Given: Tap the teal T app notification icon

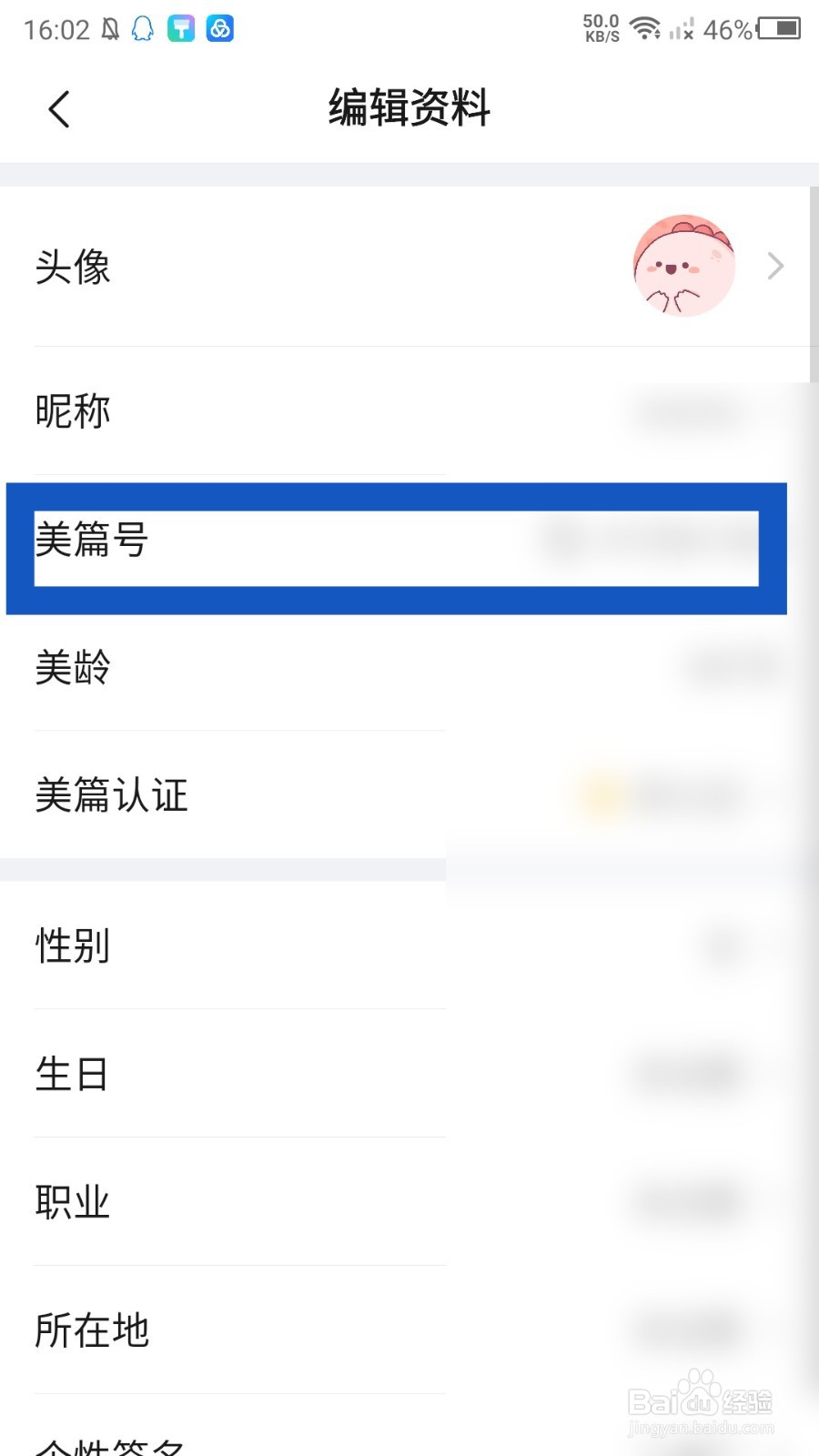Looking at the screenshot, I should pos(181,29).
